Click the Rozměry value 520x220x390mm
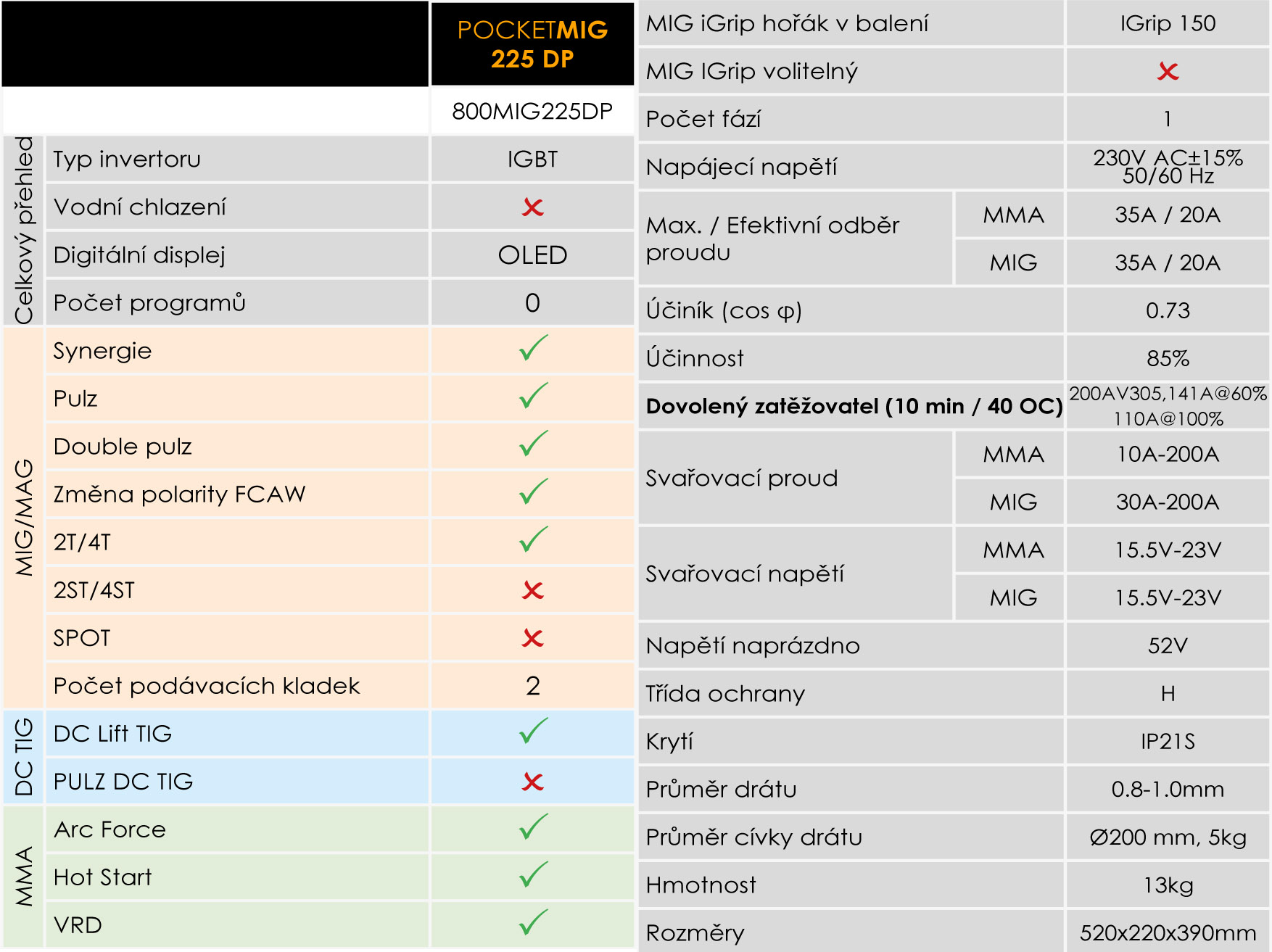This screenshot has height=952, width=1272. (1168, 932)
